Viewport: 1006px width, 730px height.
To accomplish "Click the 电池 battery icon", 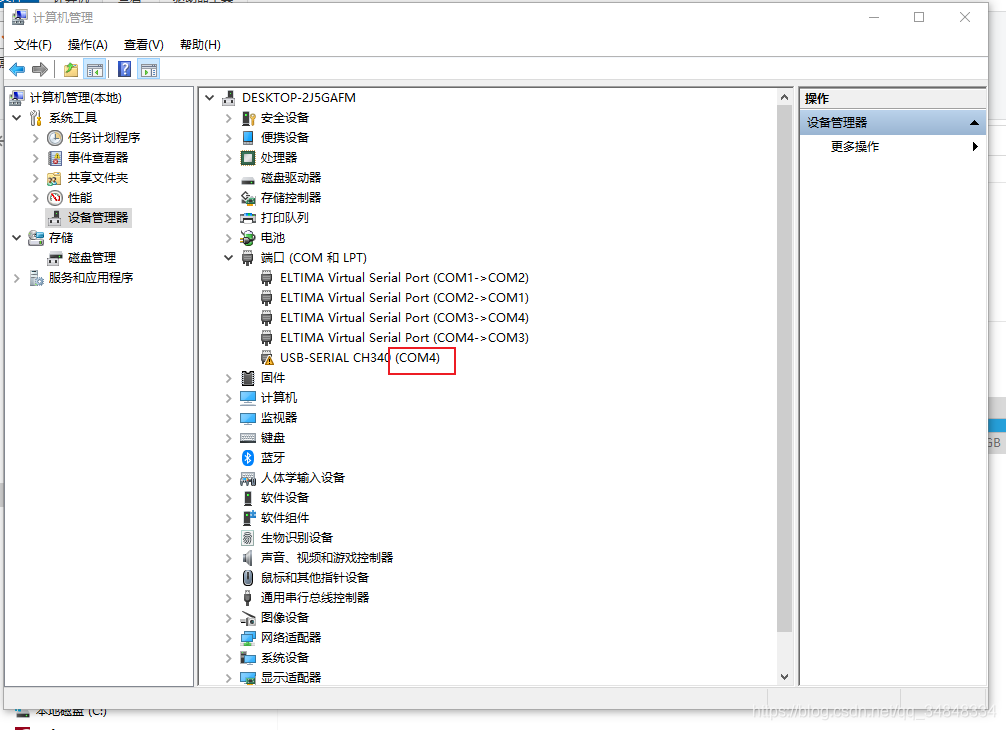I will (x=248, y=238).
